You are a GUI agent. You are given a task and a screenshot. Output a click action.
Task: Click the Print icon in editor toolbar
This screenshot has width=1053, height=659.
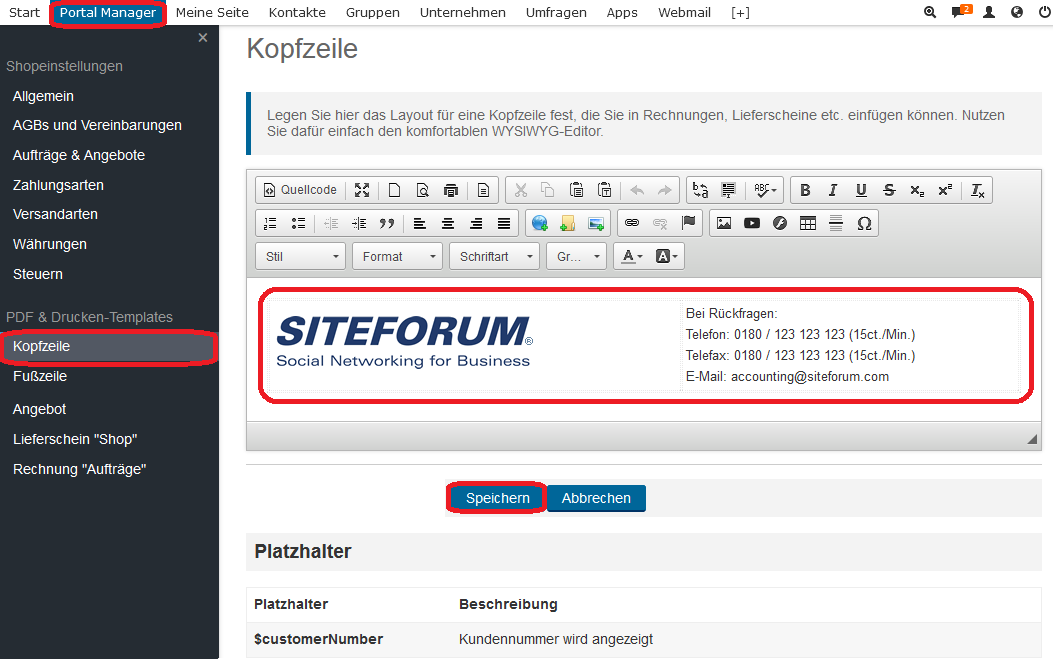451,190
